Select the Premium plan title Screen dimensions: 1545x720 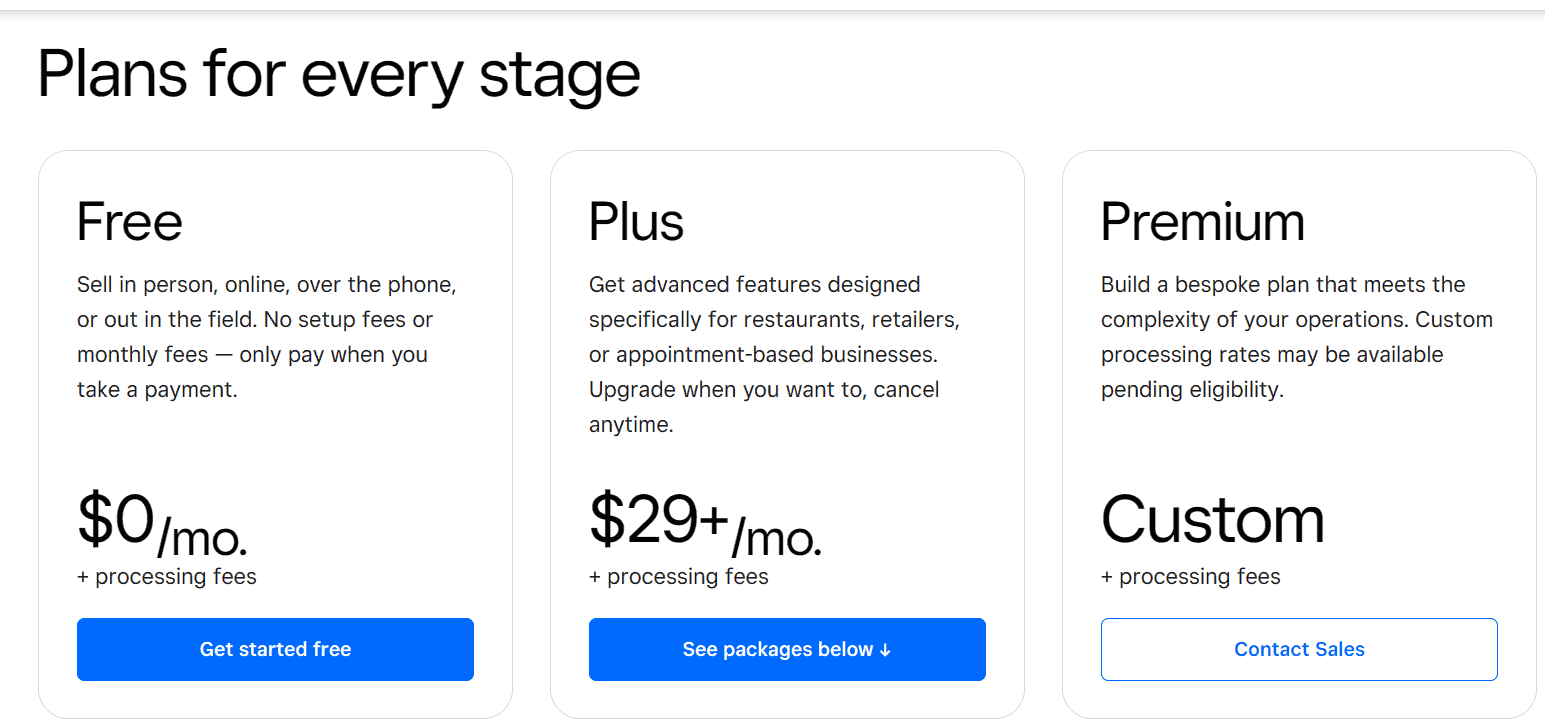click(x=1203, y=221)
